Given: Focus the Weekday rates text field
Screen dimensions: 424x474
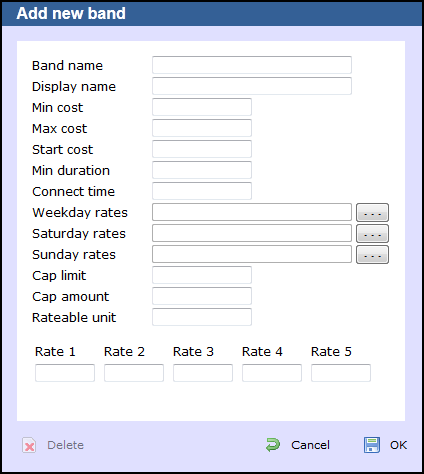Looking at the screenshot, I should pyautogui.click(x=252, y=212).
